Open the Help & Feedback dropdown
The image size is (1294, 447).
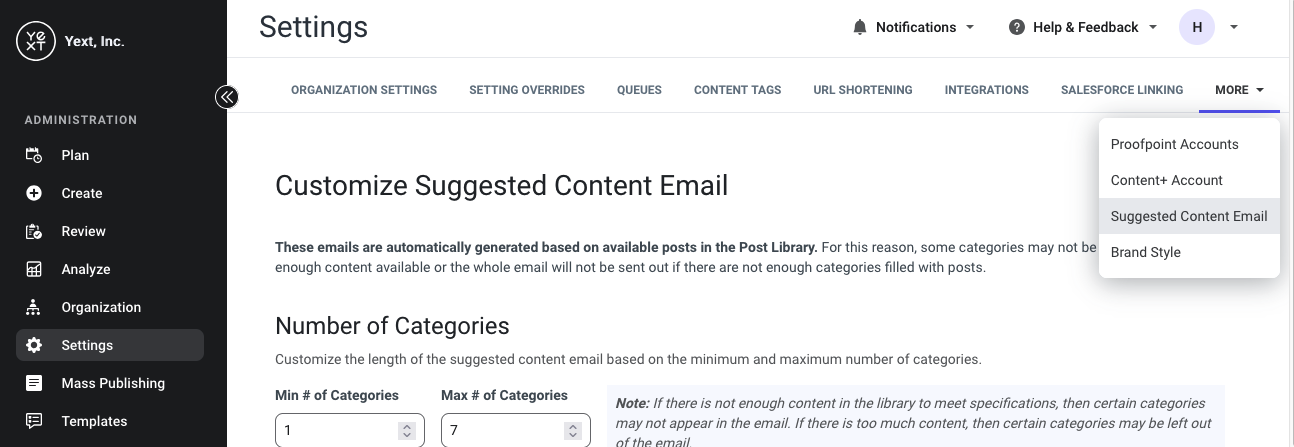pos(1083,28)
